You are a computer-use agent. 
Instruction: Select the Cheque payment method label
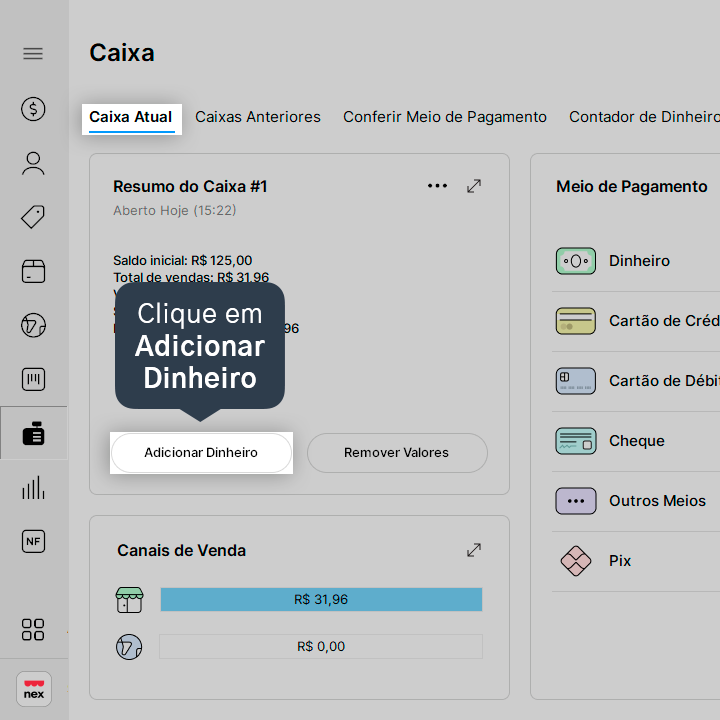[x=637, y=441]
